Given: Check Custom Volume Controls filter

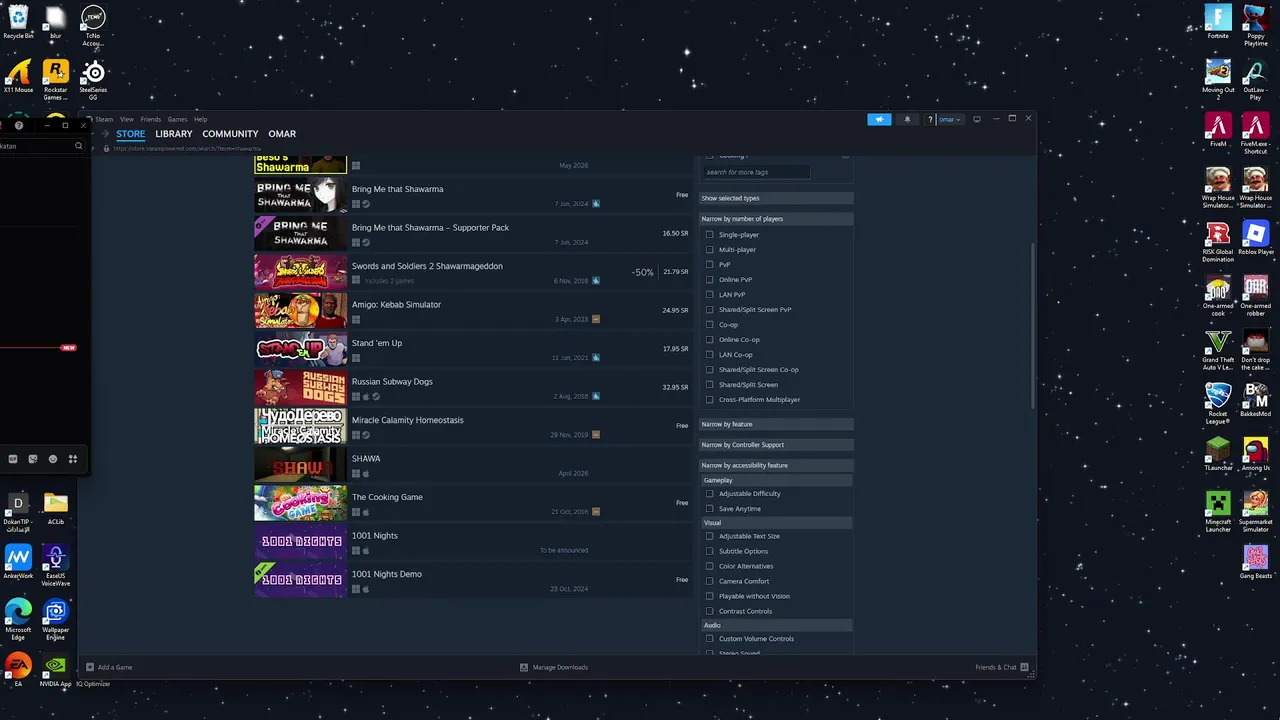Looking at the screenshot, I should [x=710, y=639].
